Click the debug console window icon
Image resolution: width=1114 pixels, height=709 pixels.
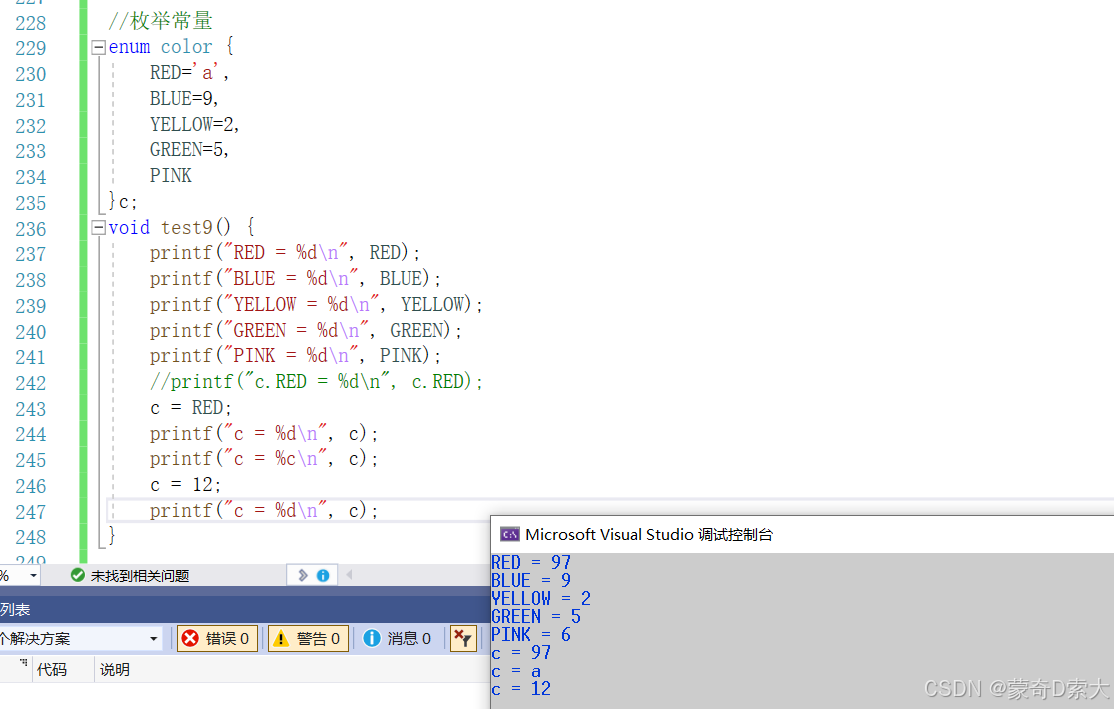point(509,534)
